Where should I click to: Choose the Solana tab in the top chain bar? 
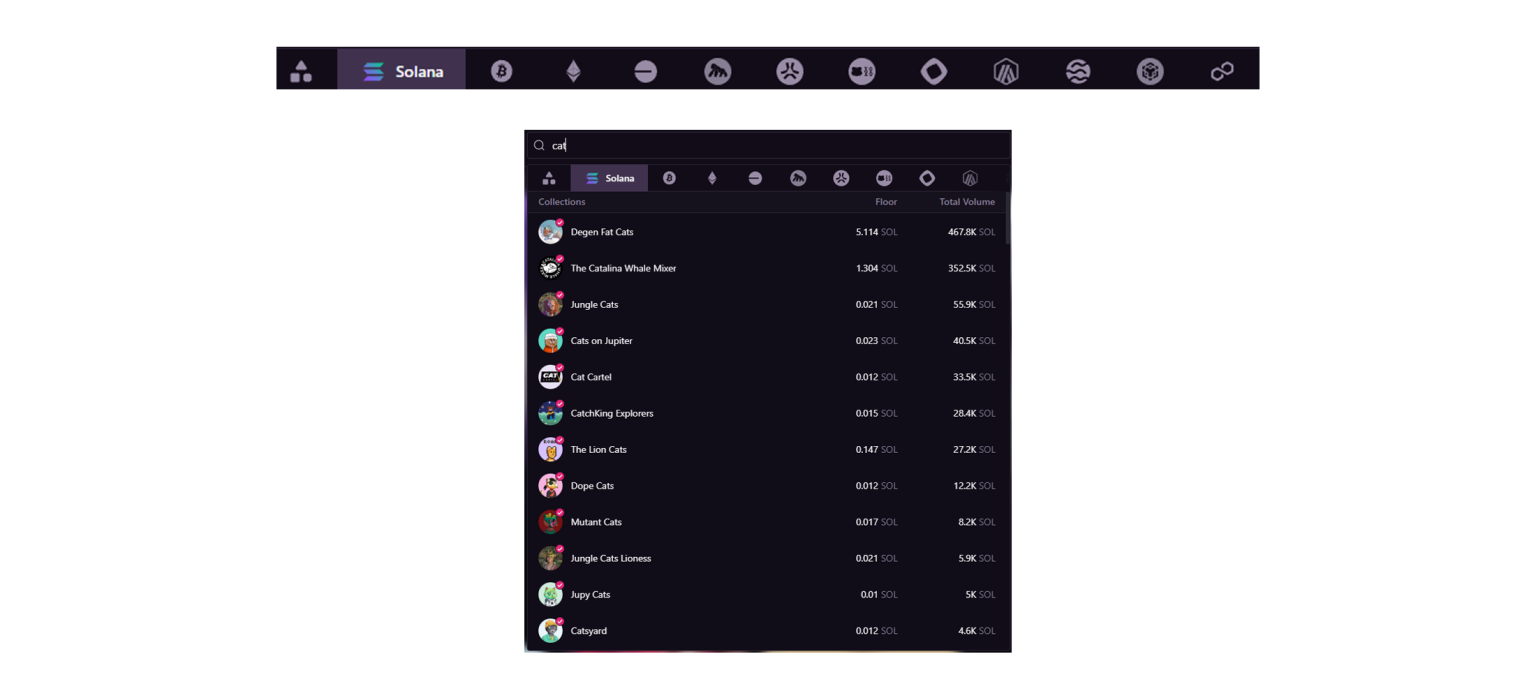click(x=401, y=70)
